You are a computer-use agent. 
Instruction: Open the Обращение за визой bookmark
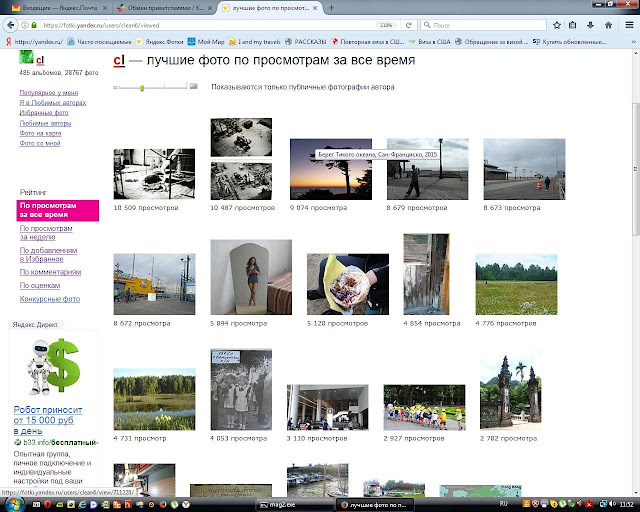pos(491,42)
